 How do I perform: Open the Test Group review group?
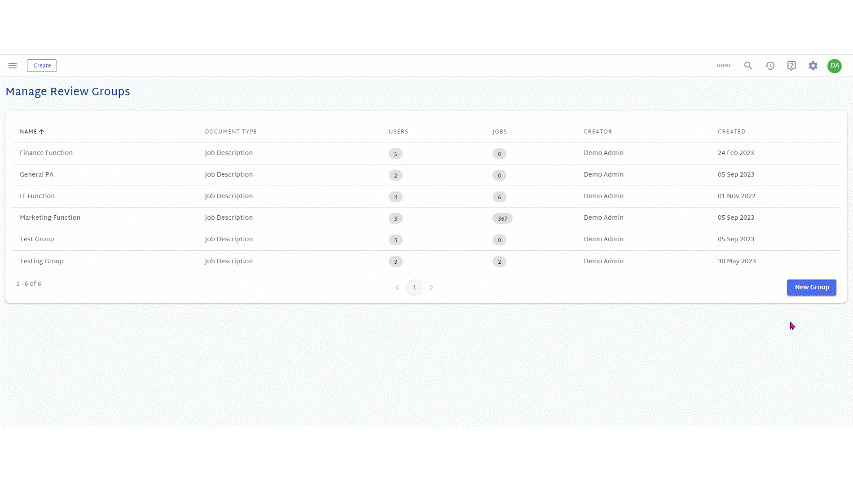(37, 239)
